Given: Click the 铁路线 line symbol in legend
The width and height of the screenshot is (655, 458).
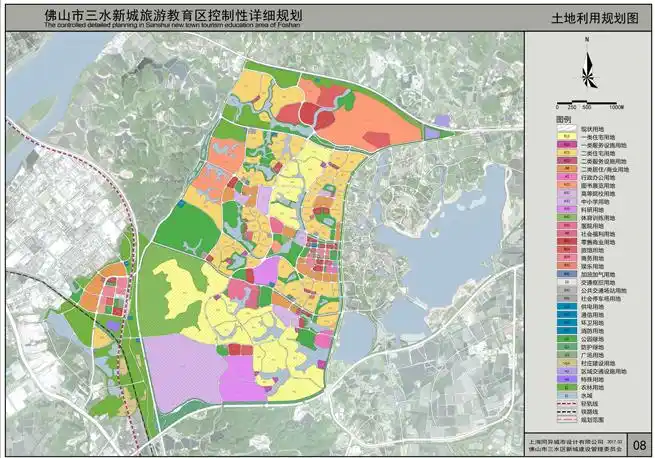Looking at the screenshot, I should coord(565,412).
